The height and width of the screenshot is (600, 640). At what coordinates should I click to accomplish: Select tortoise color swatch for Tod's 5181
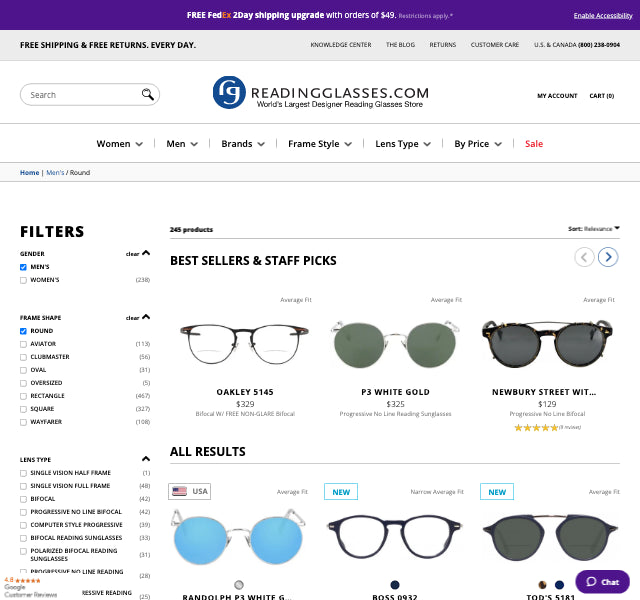pos(542,585)
